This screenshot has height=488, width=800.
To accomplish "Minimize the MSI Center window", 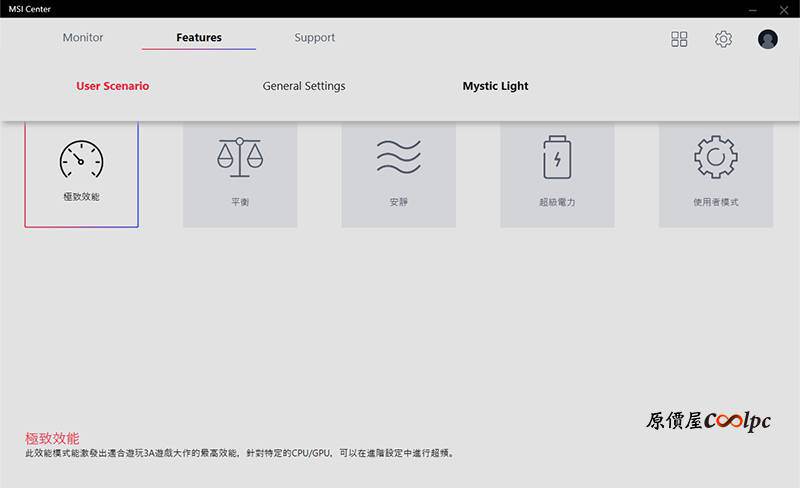I will coord(753,10).
